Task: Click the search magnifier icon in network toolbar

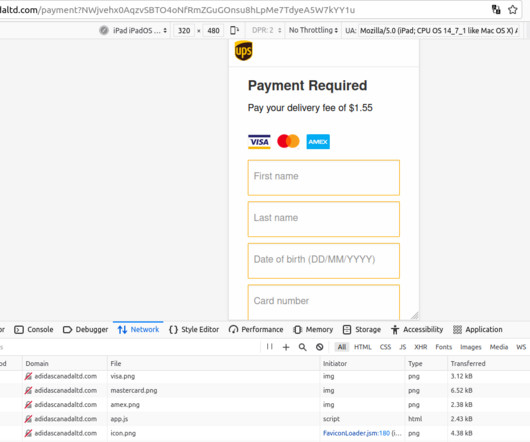Action: click(x=303, y=347)
